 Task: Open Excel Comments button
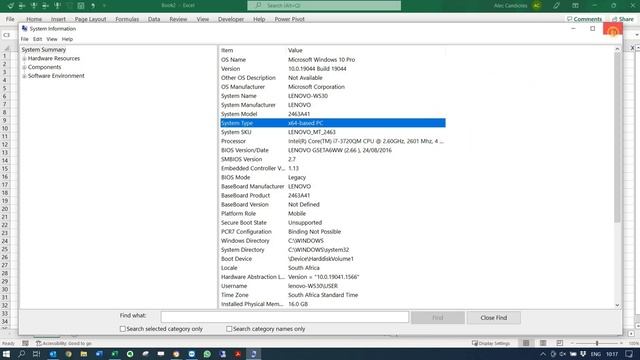pyautogui.click(x=584, y=19)
